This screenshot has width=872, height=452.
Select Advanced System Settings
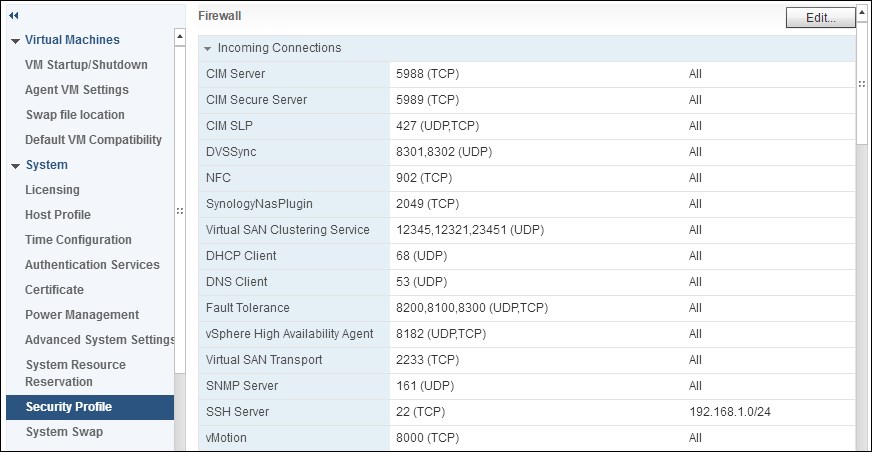tap(100, 340)
